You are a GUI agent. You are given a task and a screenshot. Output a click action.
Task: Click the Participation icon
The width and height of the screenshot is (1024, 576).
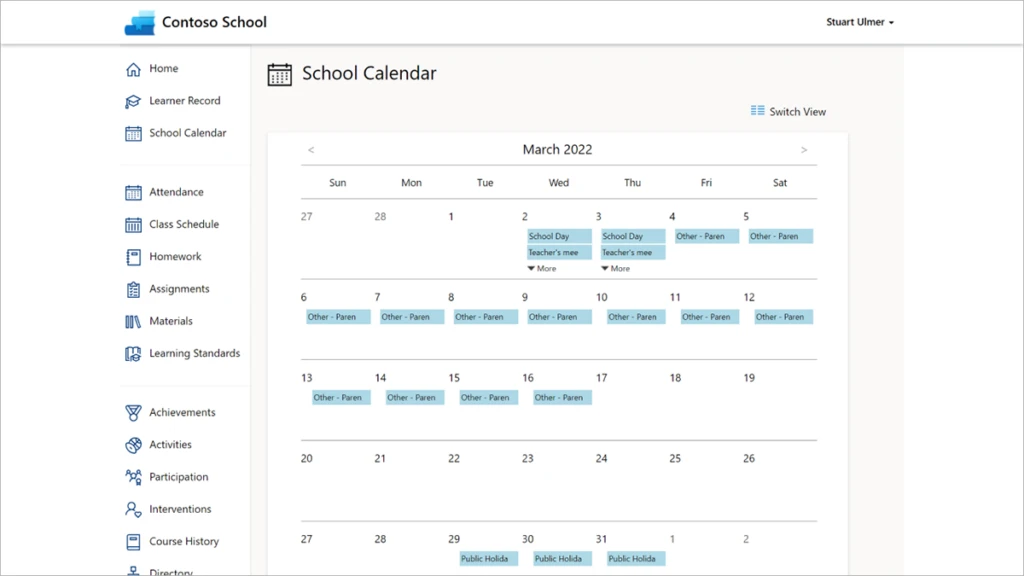(133, 477)
